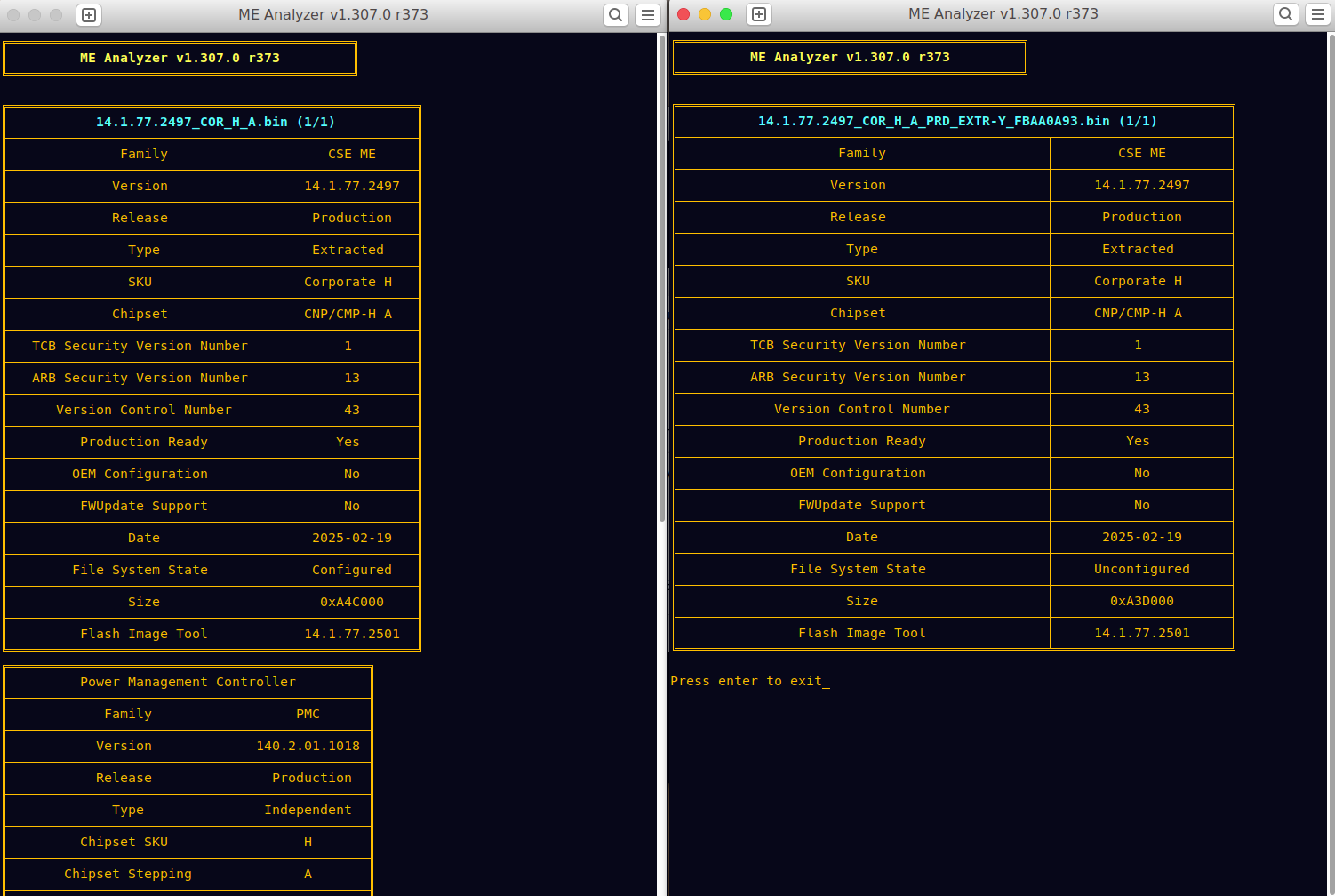This screenshot has width=1335, height=896.
Task: Click 'Corporate H' SKU value in the left window
Action: click(348, 282)
